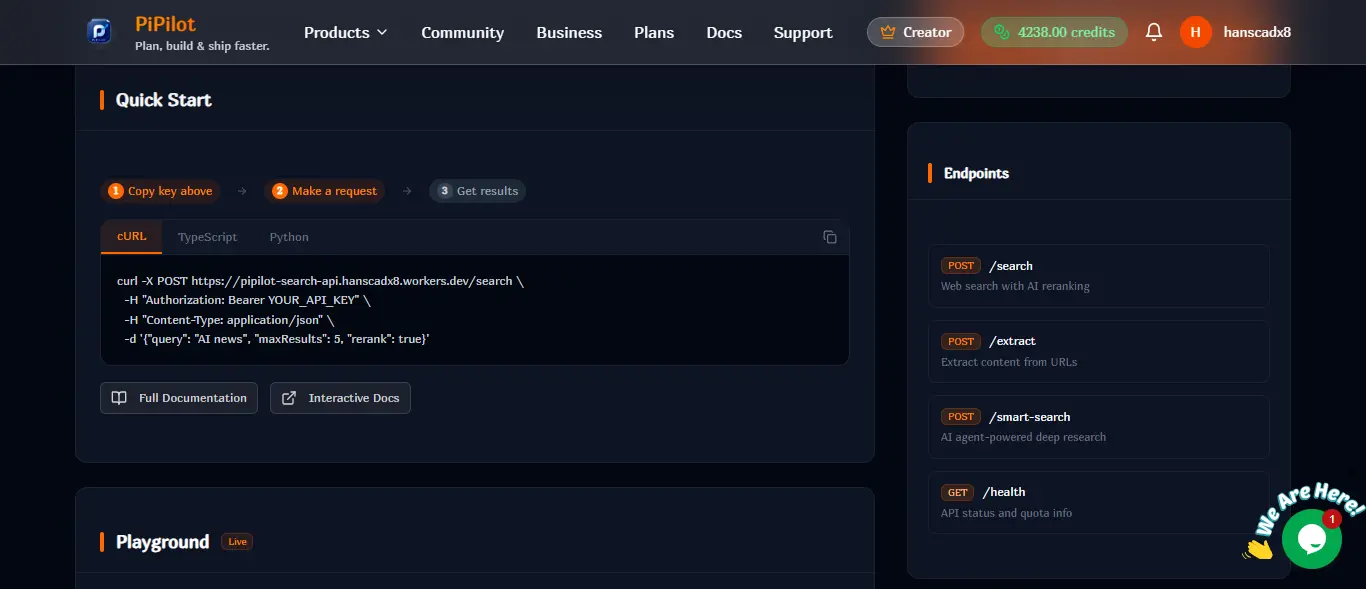Open the POST /smart-search endpoint
This screenshot has width=1366, height=589.
(x=1098, y=426)
